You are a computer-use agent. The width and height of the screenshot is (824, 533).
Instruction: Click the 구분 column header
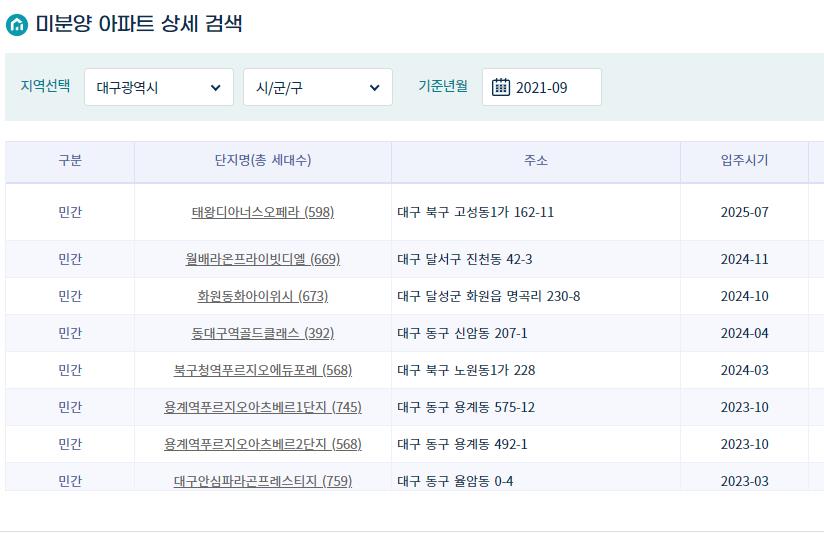point(70,160)
